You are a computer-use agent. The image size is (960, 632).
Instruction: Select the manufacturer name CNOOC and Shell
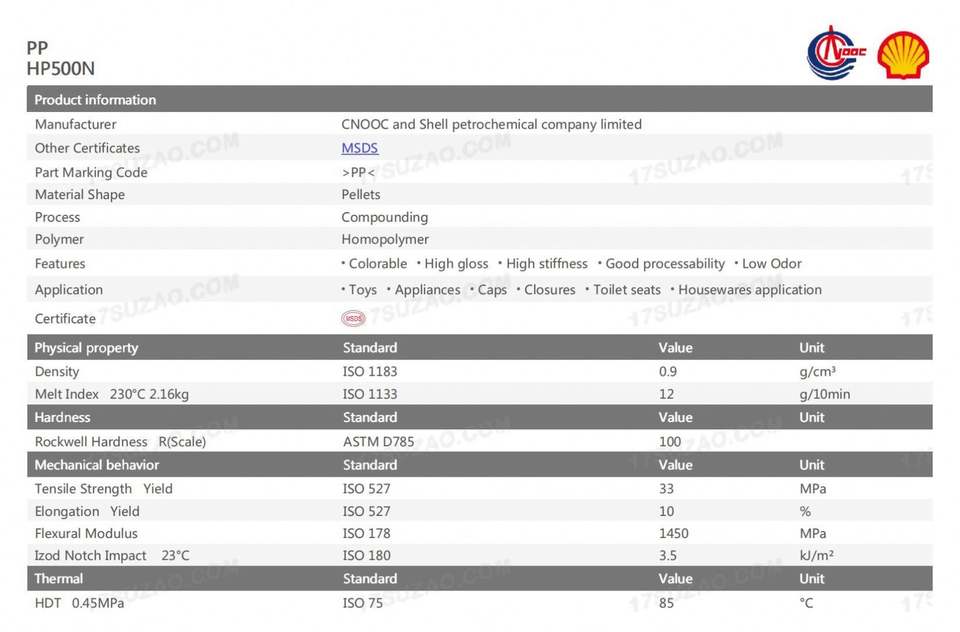[x=492, y=124]
